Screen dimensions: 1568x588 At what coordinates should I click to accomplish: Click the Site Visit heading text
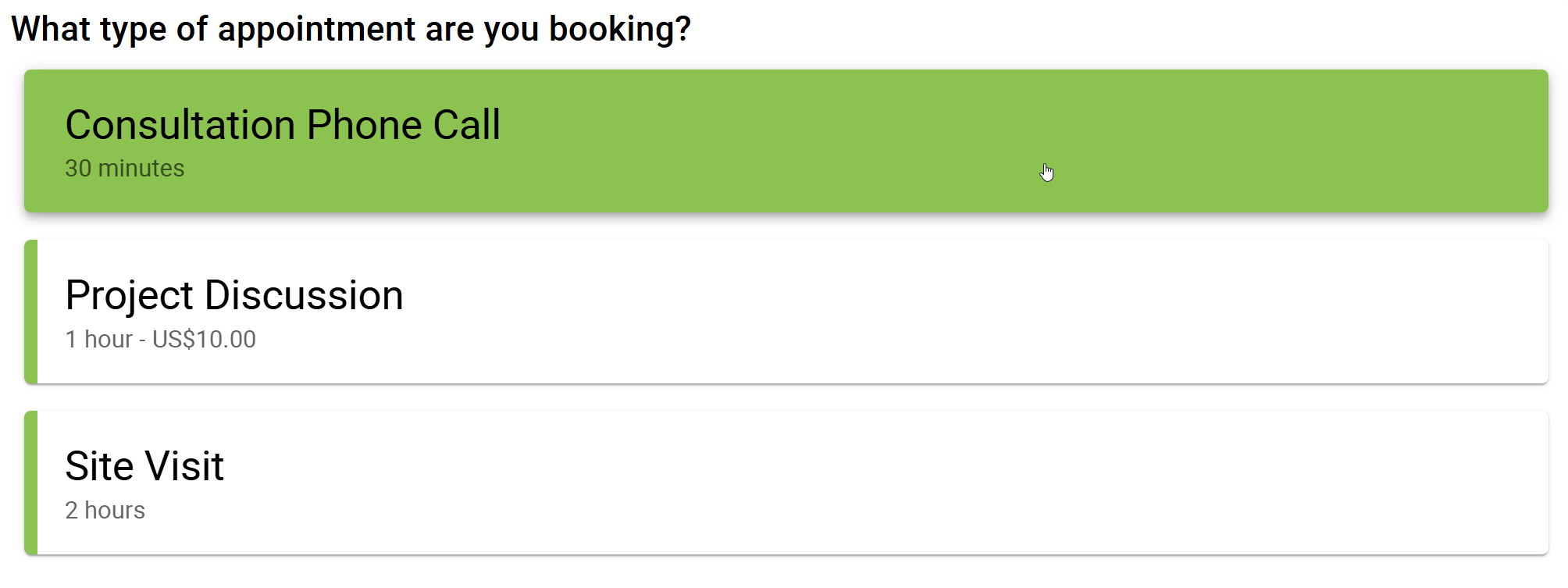[x=144, y=465]
